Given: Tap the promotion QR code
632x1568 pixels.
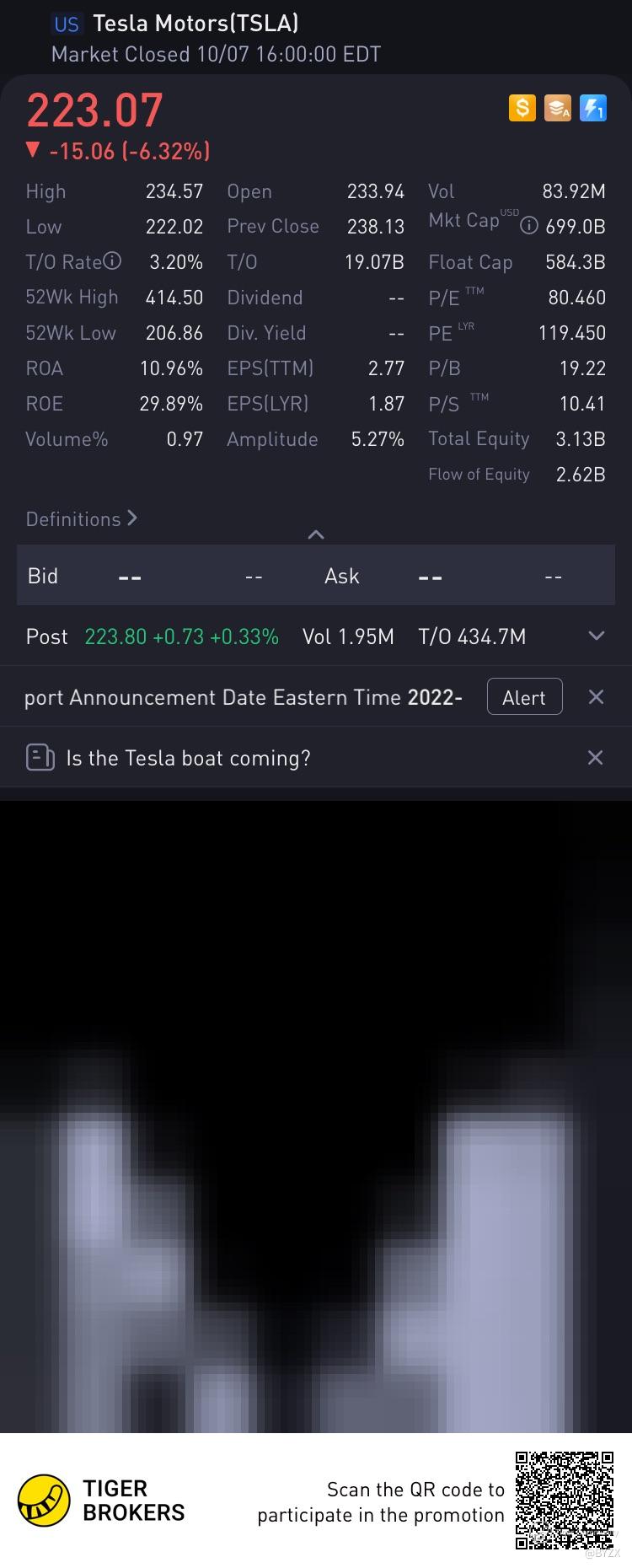Looking at the screenshot, I should point(565,1500).
